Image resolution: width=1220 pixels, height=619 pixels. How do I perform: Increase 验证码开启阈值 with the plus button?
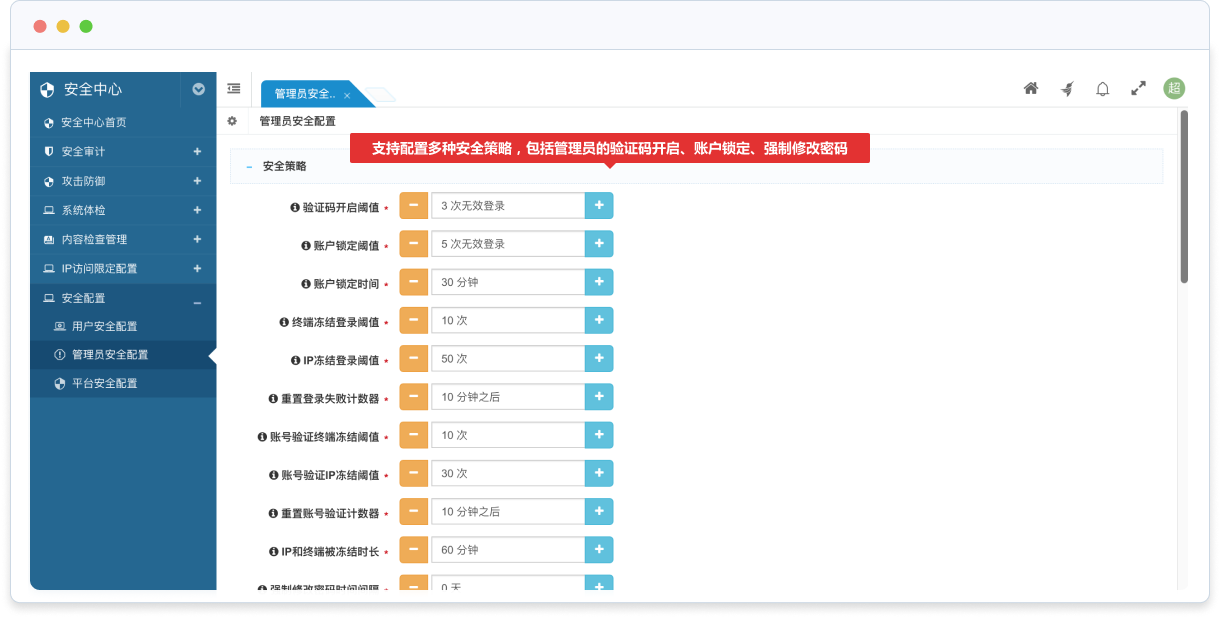599,205
